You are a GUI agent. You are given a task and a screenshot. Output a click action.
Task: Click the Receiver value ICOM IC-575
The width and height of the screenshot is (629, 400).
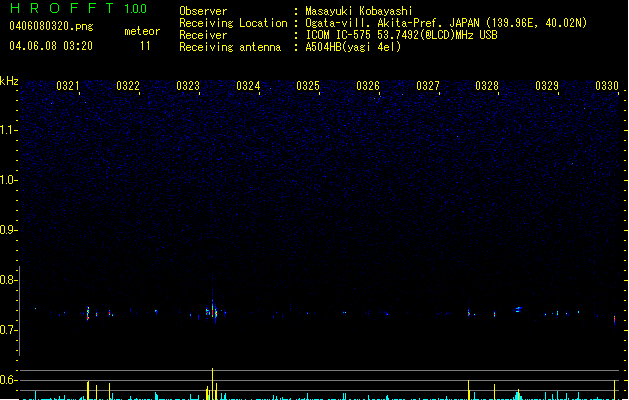tap(339, 35)
